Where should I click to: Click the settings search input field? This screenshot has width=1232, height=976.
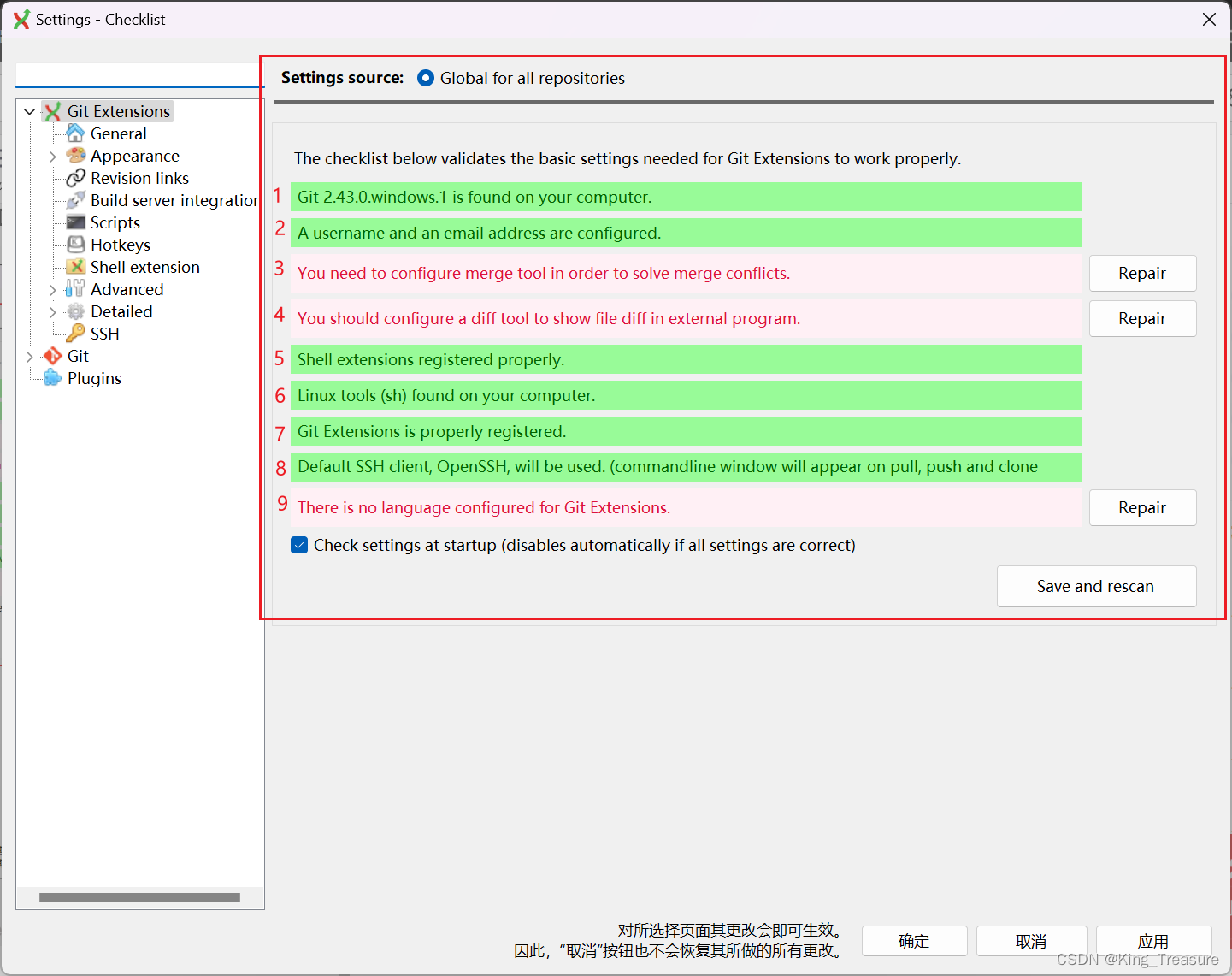140,74
